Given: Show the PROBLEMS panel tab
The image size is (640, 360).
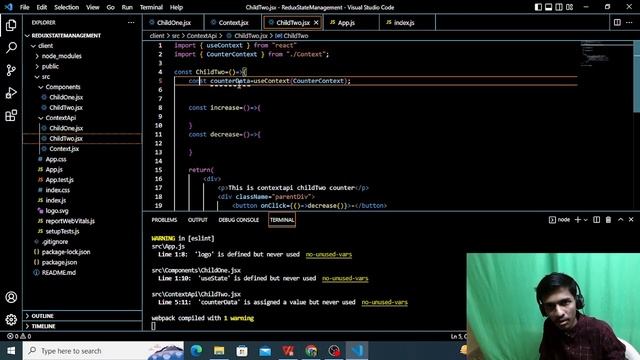Looking at the screenshot, I should (x=164, y=220).
